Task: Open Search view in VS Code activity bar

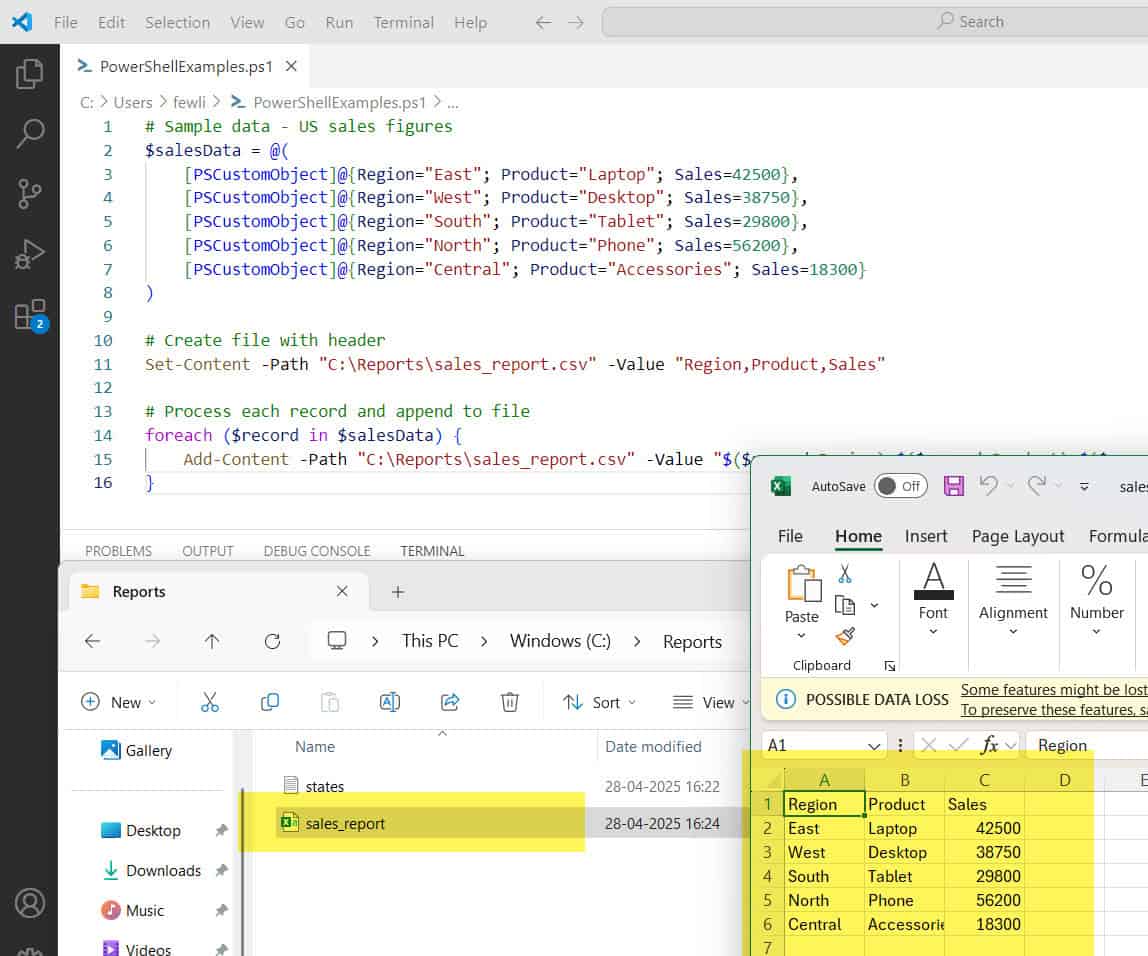Action: (29, 134)
